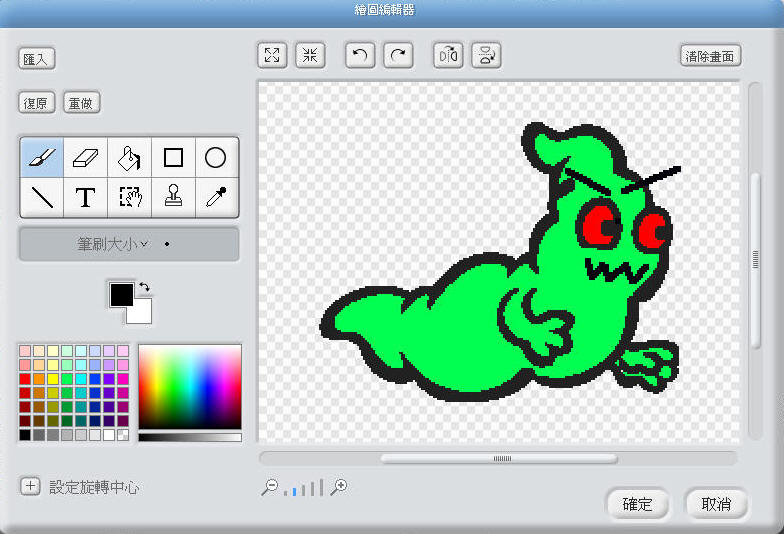Viewport: 784px width, 534px height.
Task: Click the enlarge image expand icon
Action: [271, 56]
